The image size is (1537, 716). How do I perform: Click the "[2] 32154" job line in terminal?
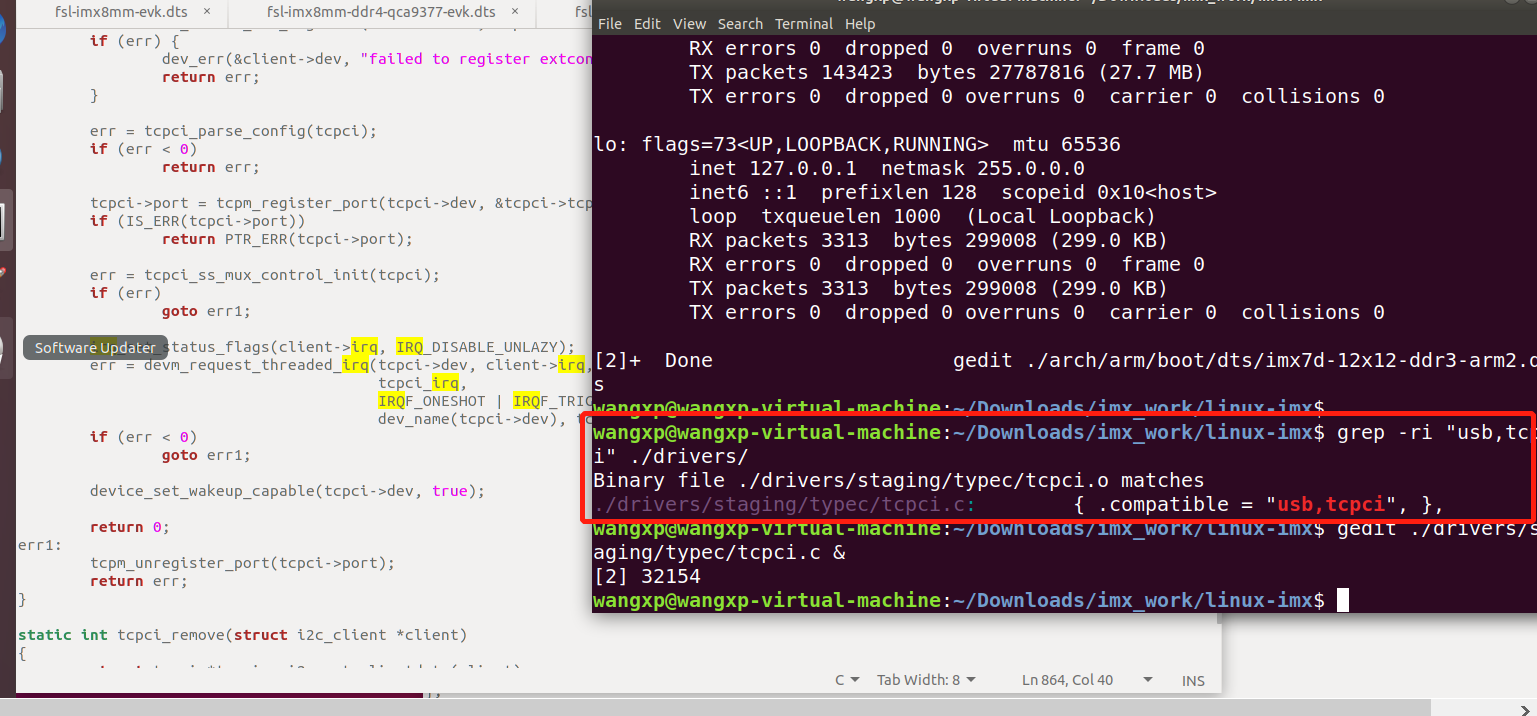click(x=647, y=576)
